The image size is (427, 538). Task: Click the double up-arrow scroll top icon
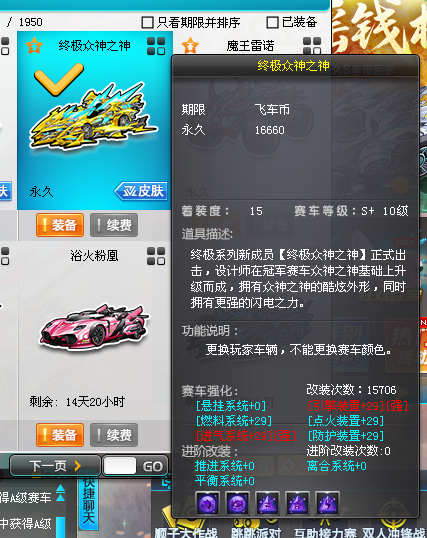click(61, 493)
